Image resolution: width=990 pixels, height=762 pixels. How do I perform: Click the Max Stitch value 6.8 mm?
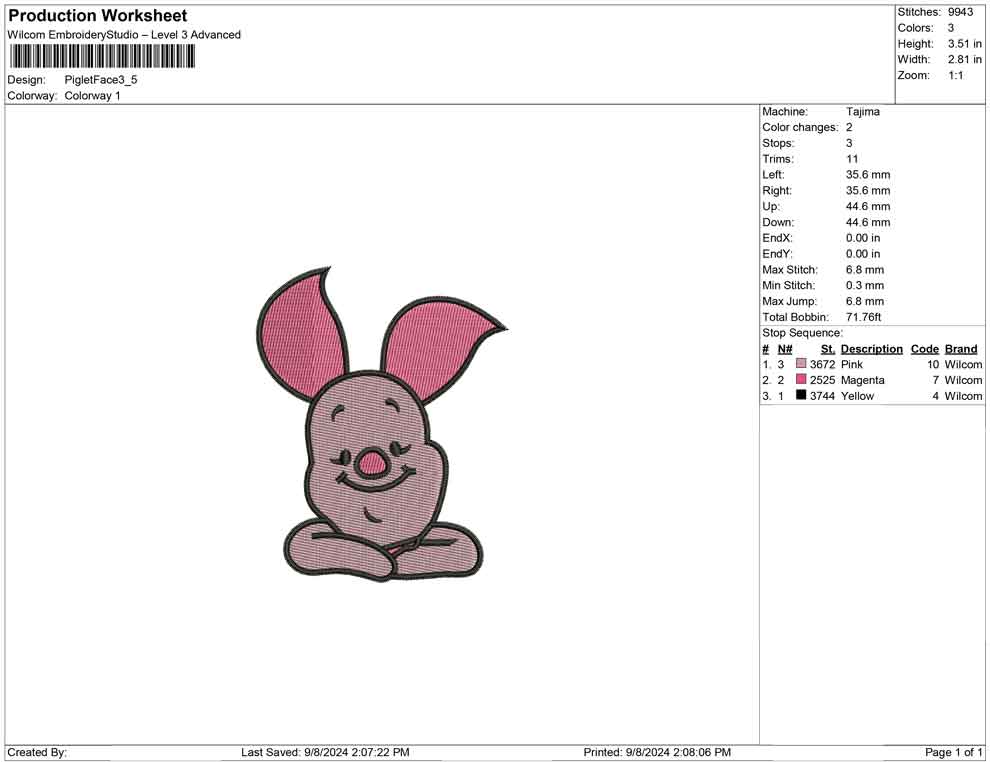click(x=864, y=270)
